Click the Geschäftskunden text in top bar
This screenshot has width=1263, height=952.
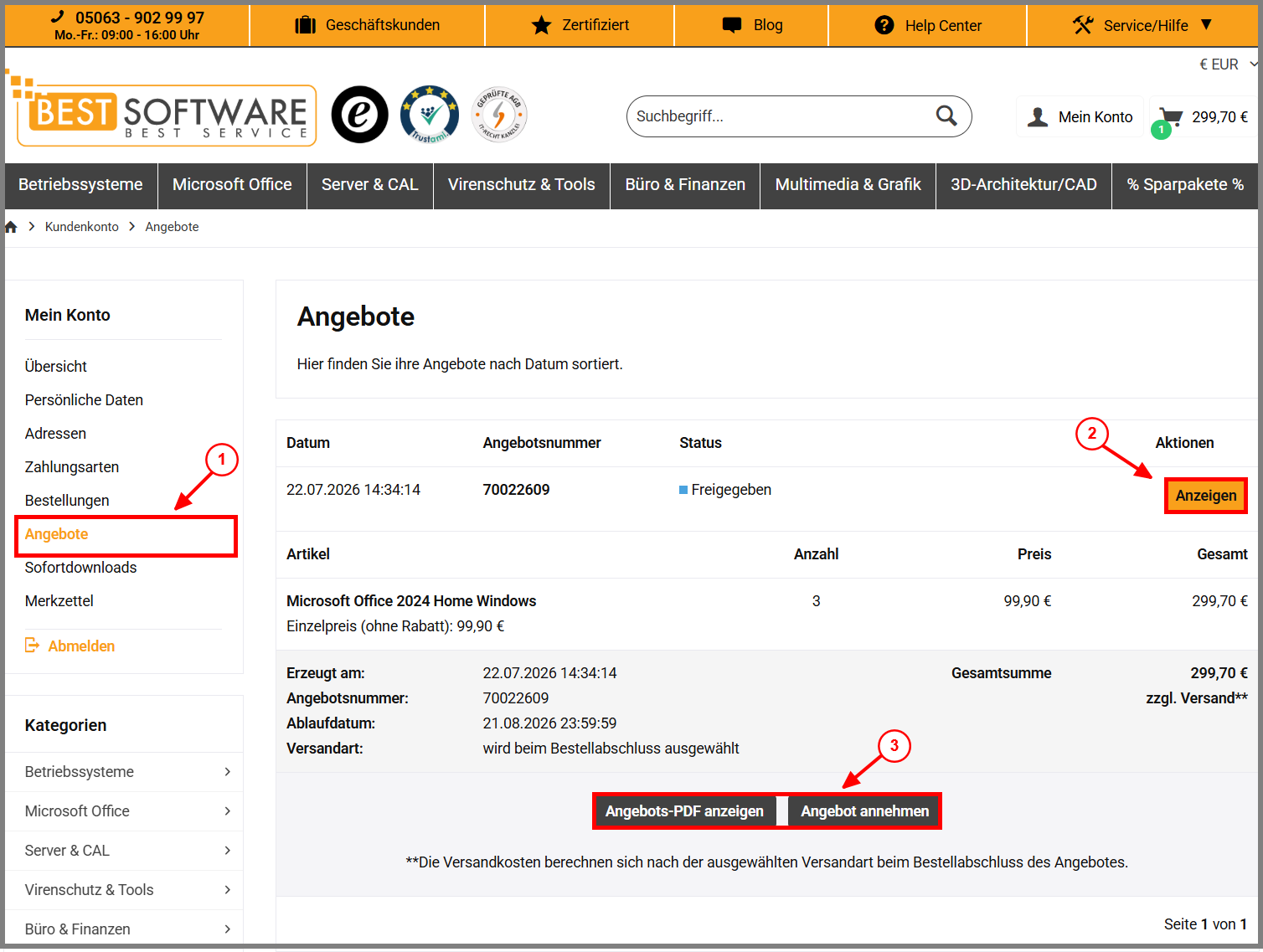(x=383, y=25)
